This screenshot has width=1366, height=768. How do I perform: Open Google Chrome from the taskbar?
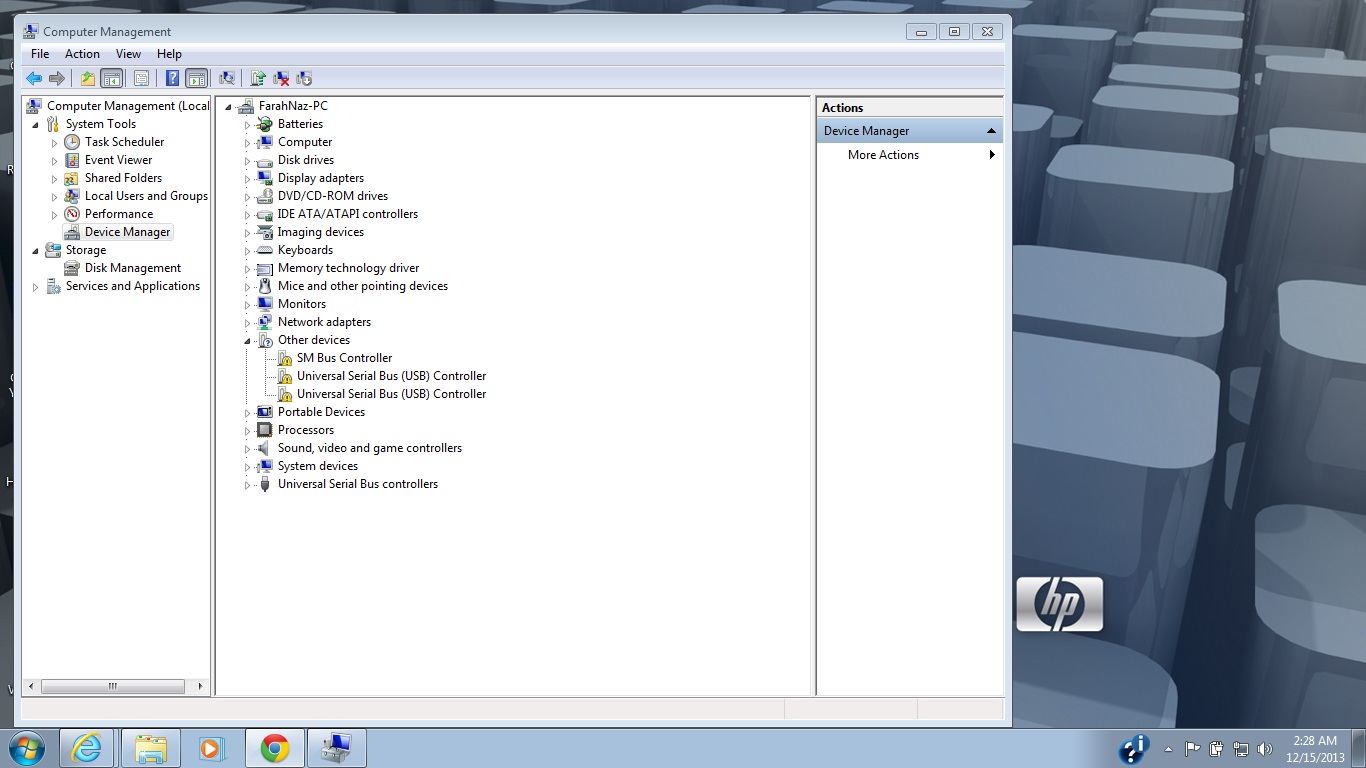click(274, 748)
